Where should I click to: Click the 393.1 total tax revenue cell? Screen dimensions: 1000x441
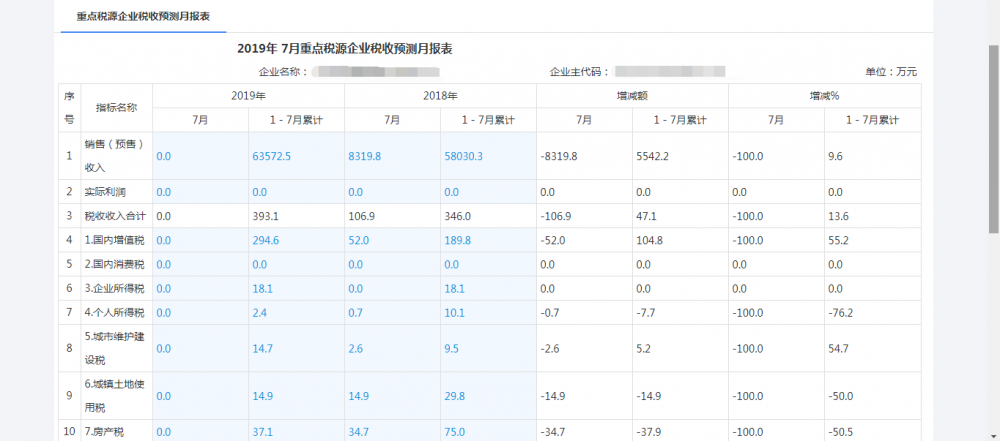pyautogui.click(x=265, y=216)
